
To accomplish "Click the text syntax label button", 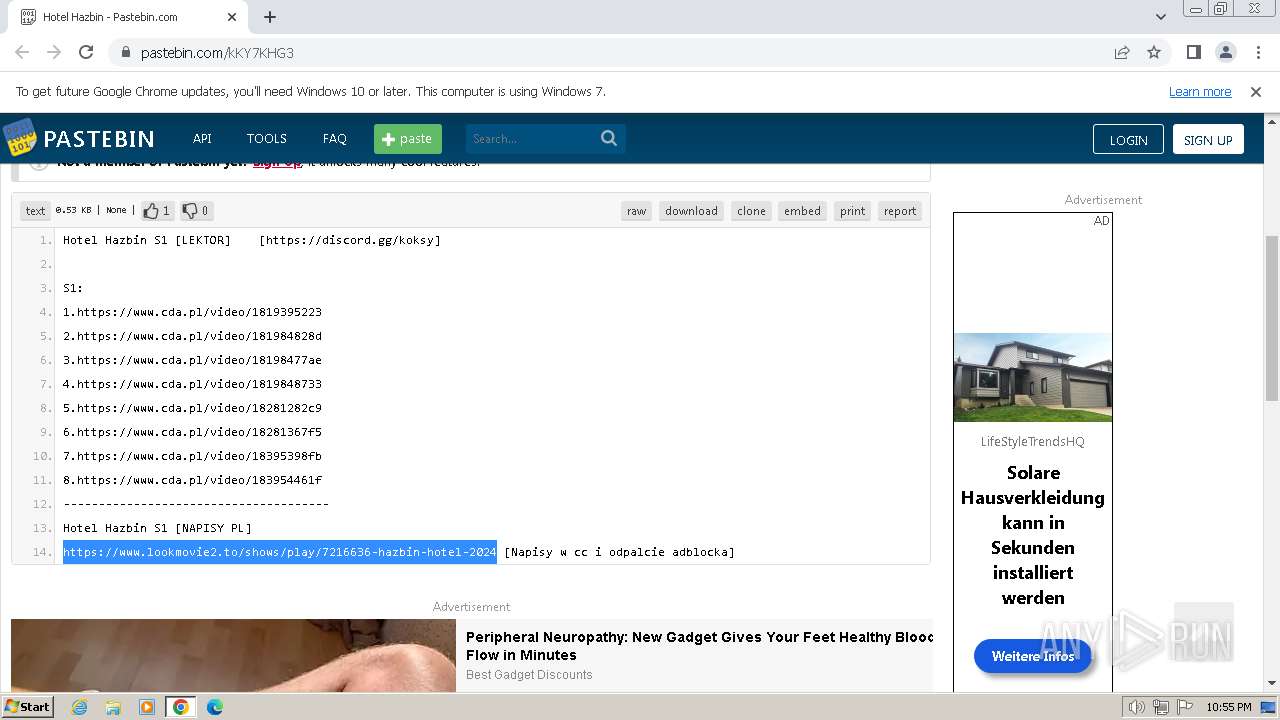I will click(x=36, y=211).
